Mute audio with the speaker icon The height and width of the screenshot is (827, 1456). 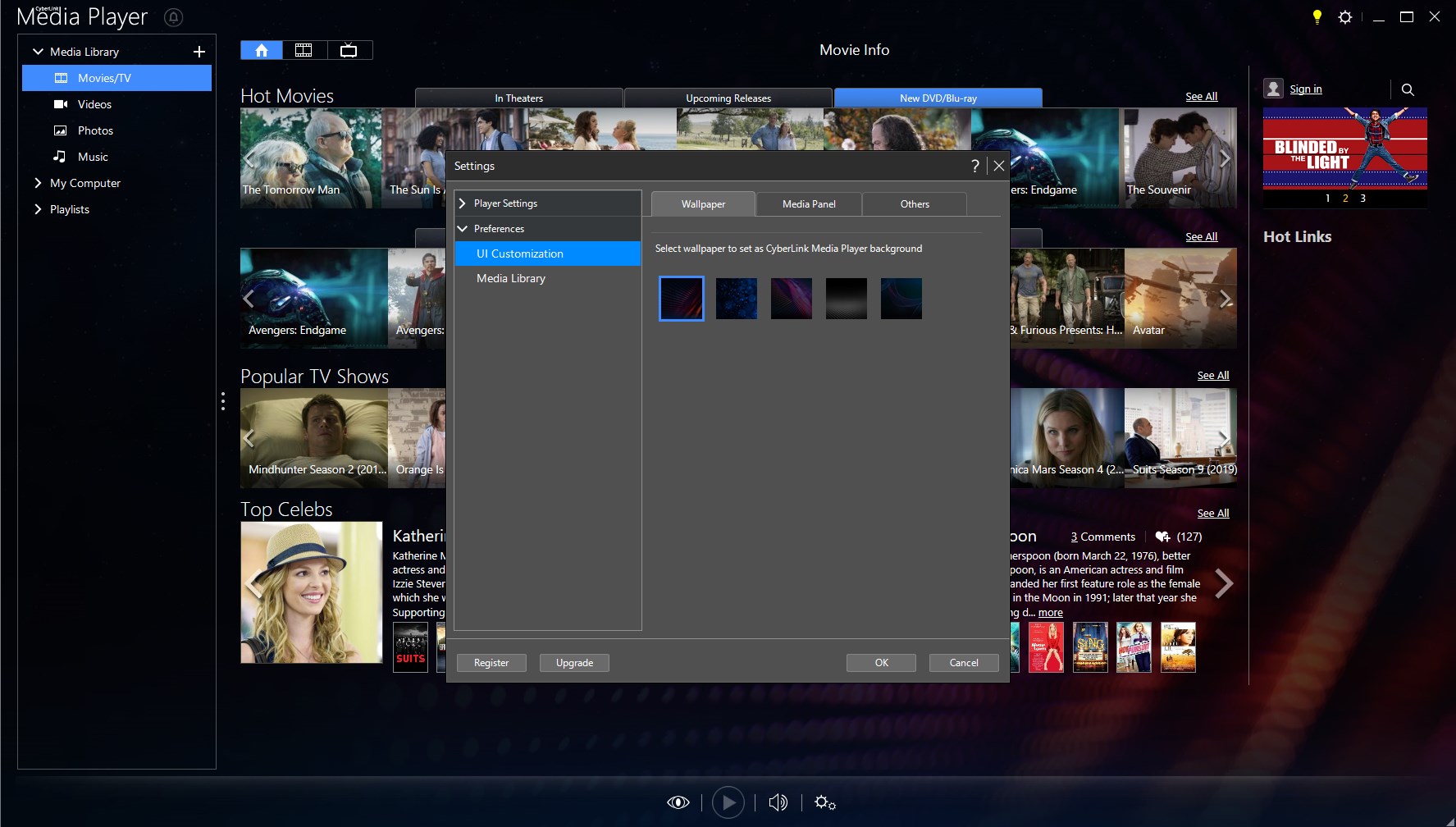778,802
